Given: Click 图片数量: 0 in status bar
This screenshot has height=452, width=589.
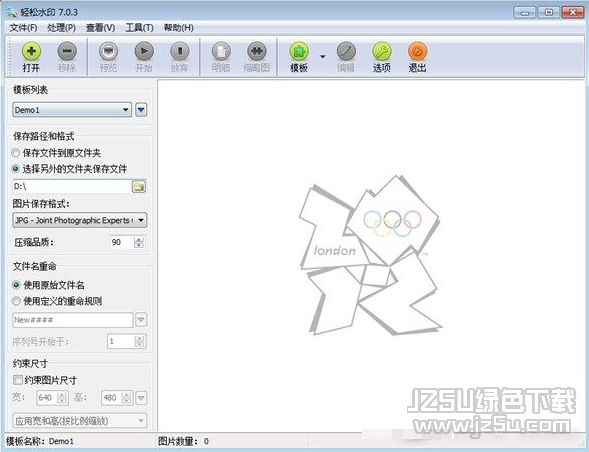Looking at the screenshot, I should pyautogui.click(x=183, y=441).
